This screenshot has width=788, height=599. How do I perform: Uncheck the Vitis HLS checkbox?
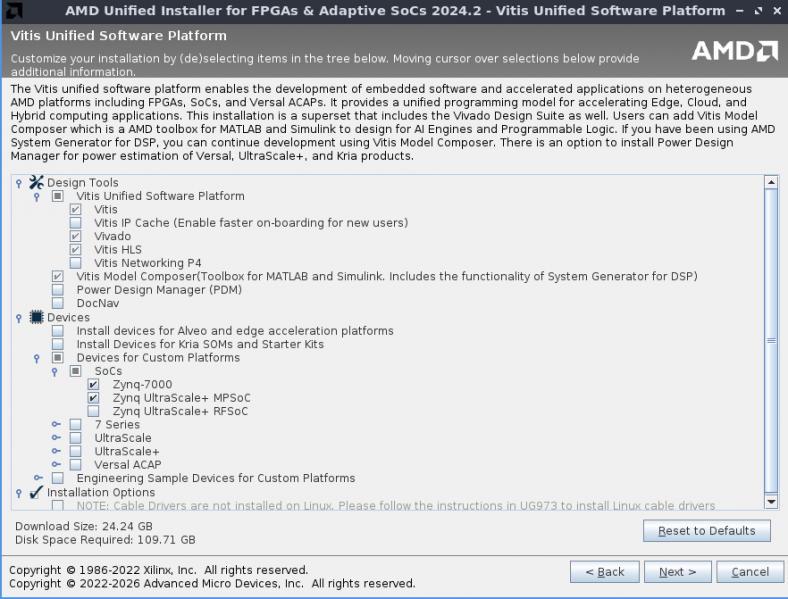click(75, 249)
